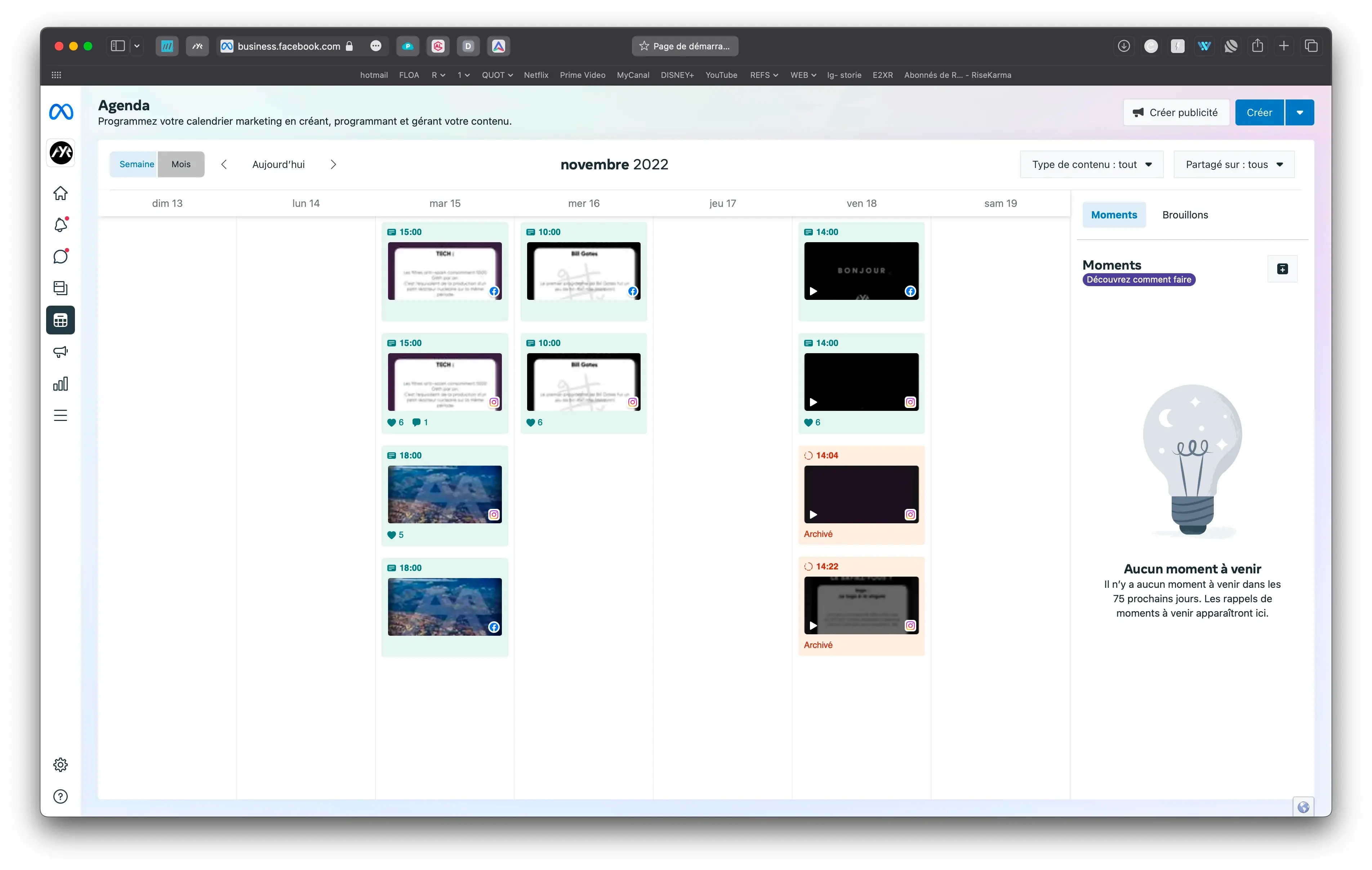Open the Help question mark icon
The width and height of the screenshot is (1372, 870).
click(x=61, y=796)
